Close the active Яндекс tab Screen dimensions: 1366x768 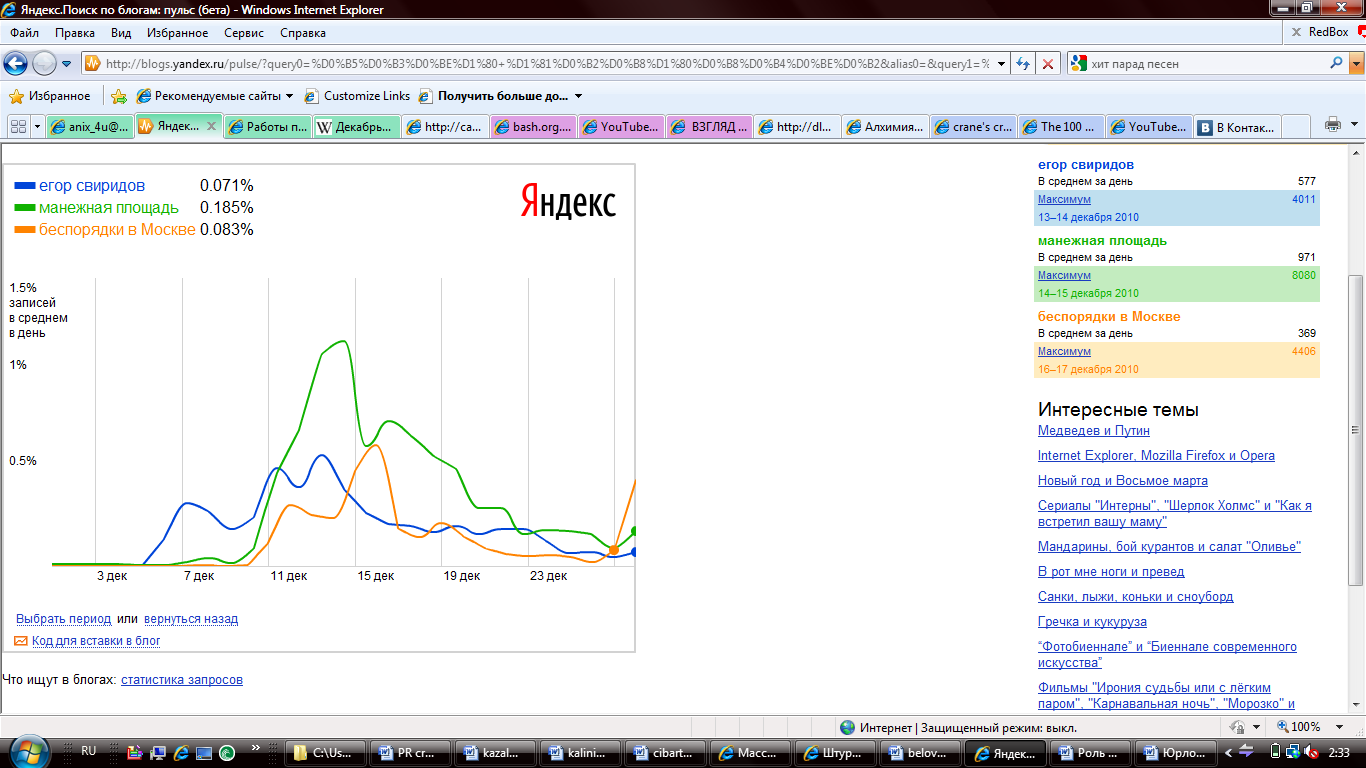pos(212,127)
